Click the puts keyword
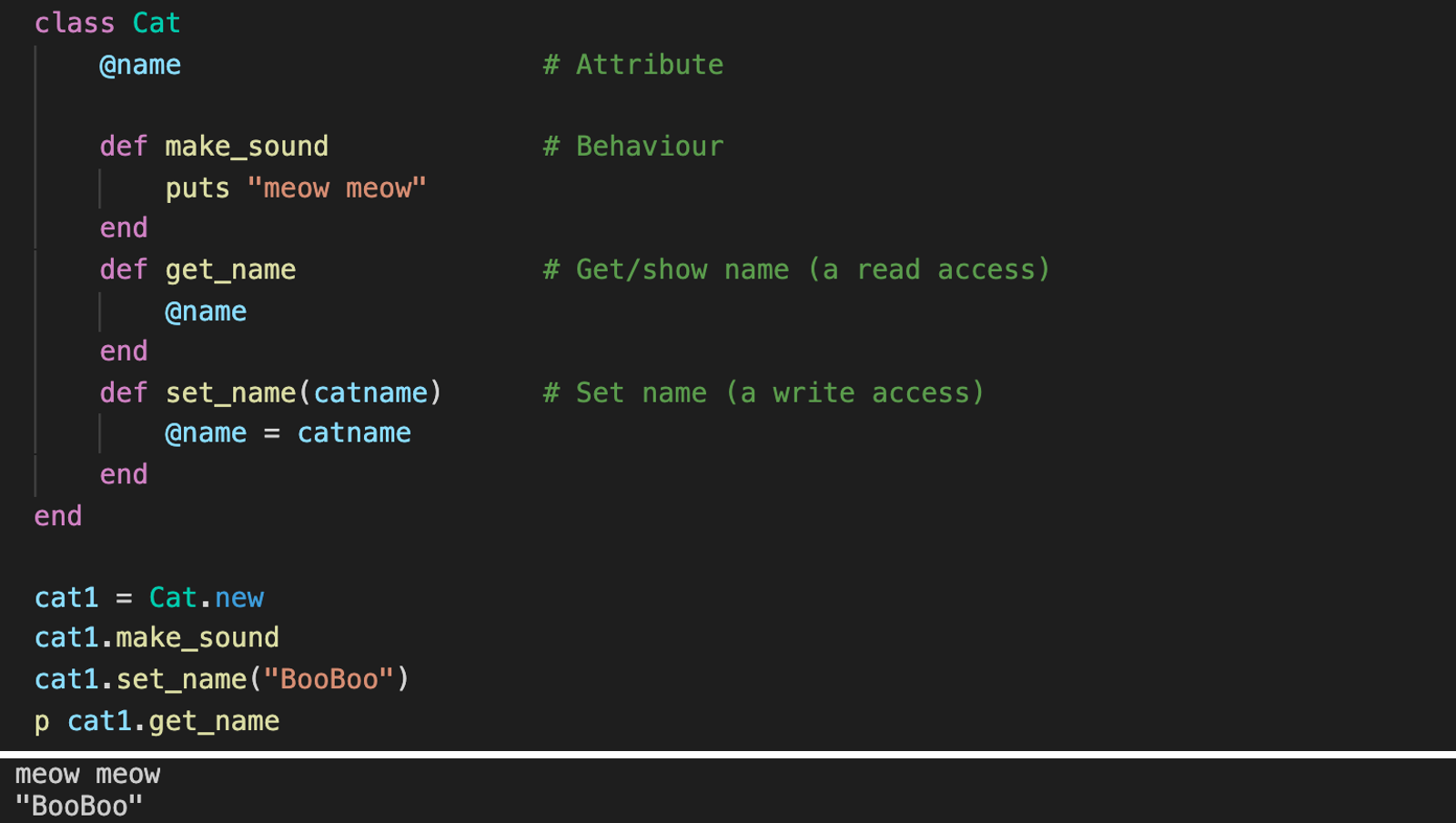This screenshot has height=823, width=1456. pos(197,188)
